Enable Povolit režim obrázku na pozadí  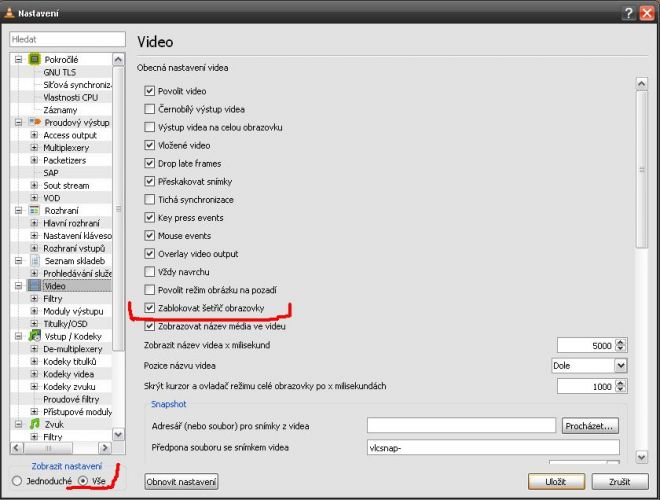[x=149, y=290]
